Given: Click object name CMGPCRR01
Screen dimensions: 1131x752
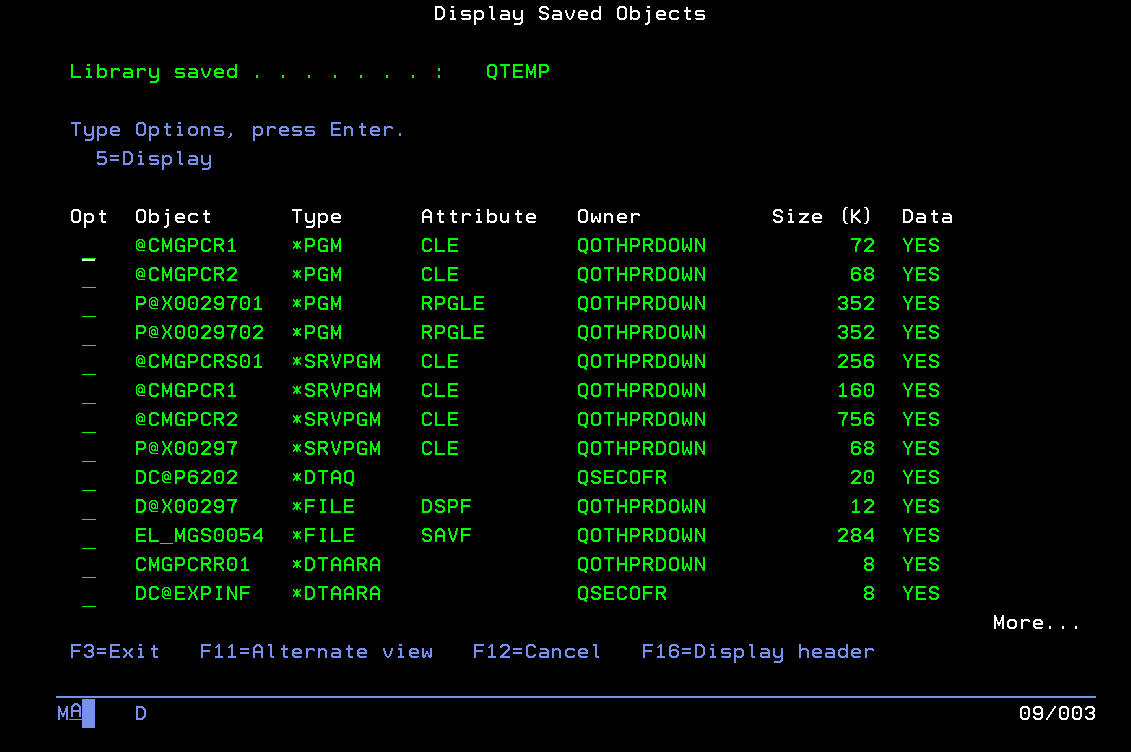Looking at the screenshot, I should 193,565.
